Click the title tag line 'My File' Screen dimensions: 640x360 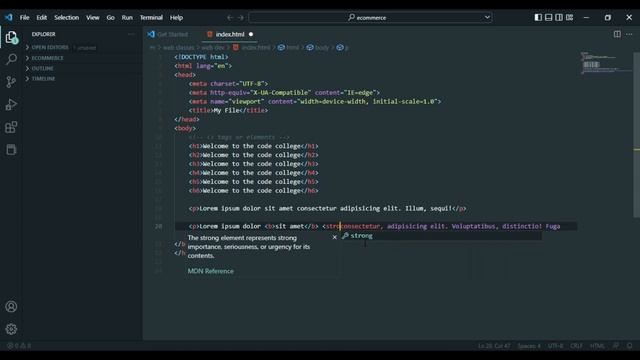(x=229, y=110)
